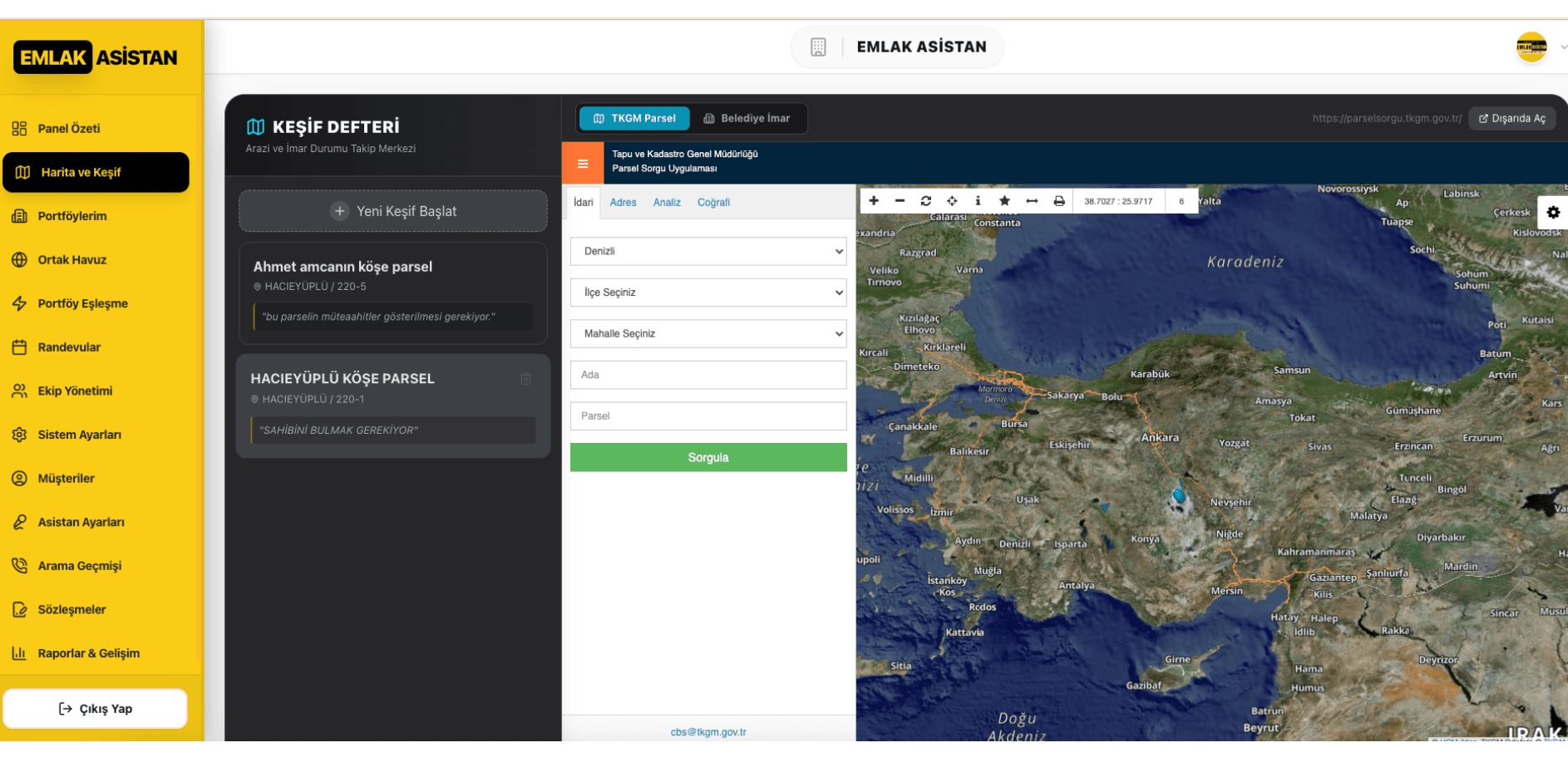1568x777 pixels.
Task: Open the Denizli province dropdown
Action: click(708, 252)
